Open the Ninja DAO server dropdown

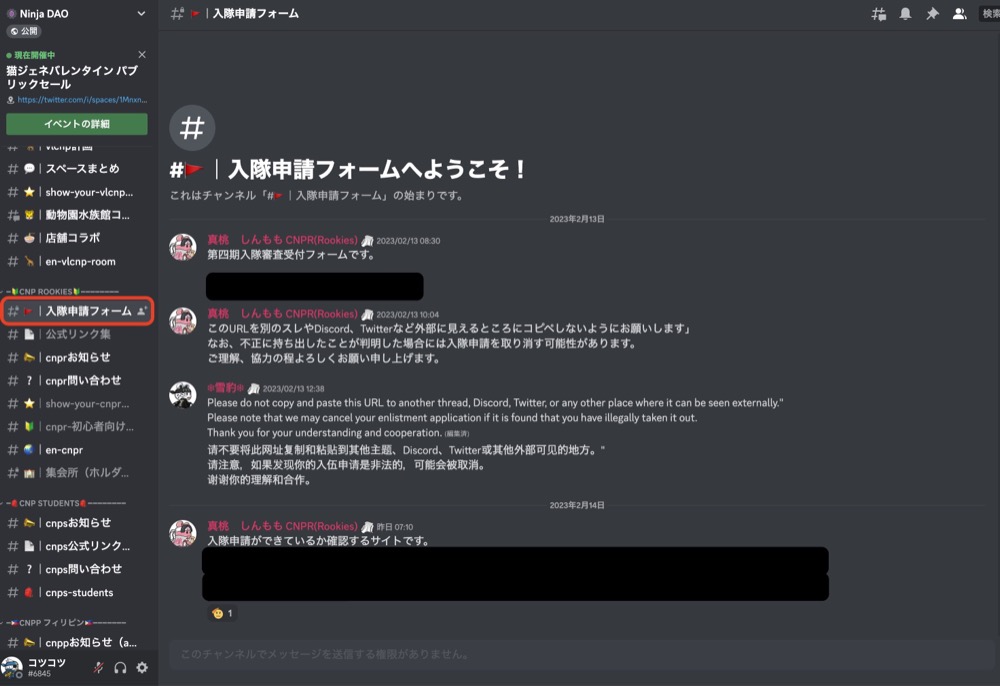tap(141, 13)
